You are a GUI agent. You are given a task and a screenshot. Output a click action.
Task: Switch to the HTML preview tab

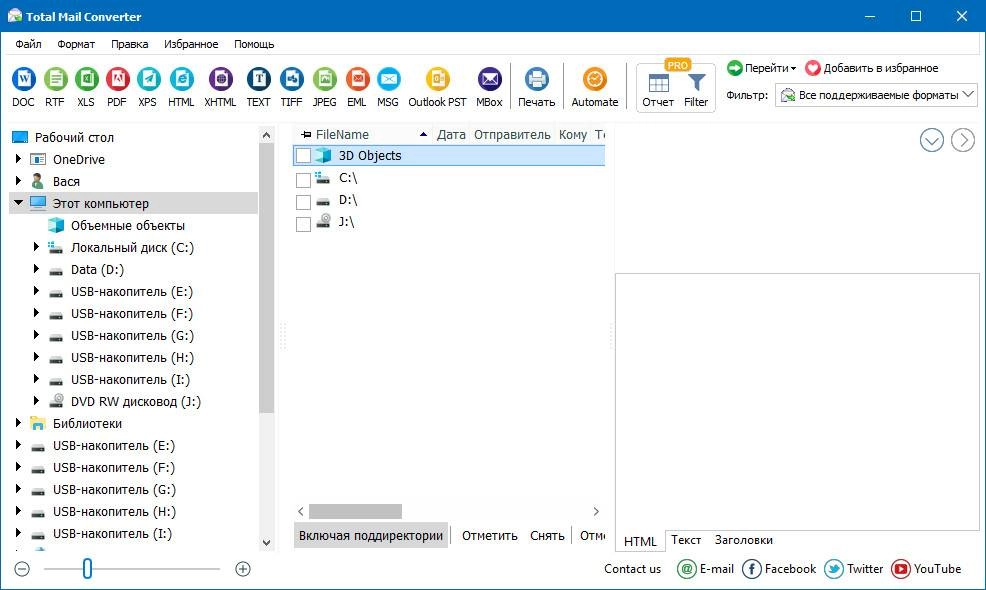tap(640, 541)
